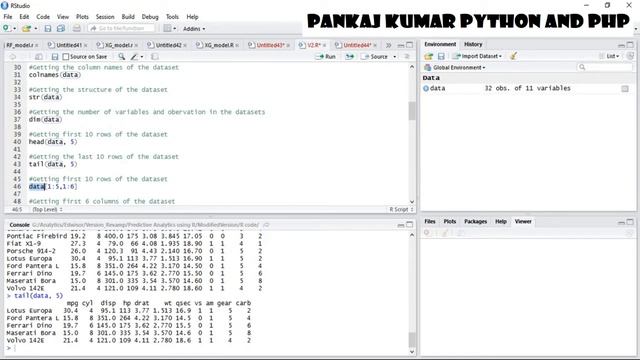Click the Print icon in main toolbar
640x360 pixels.
76,29
